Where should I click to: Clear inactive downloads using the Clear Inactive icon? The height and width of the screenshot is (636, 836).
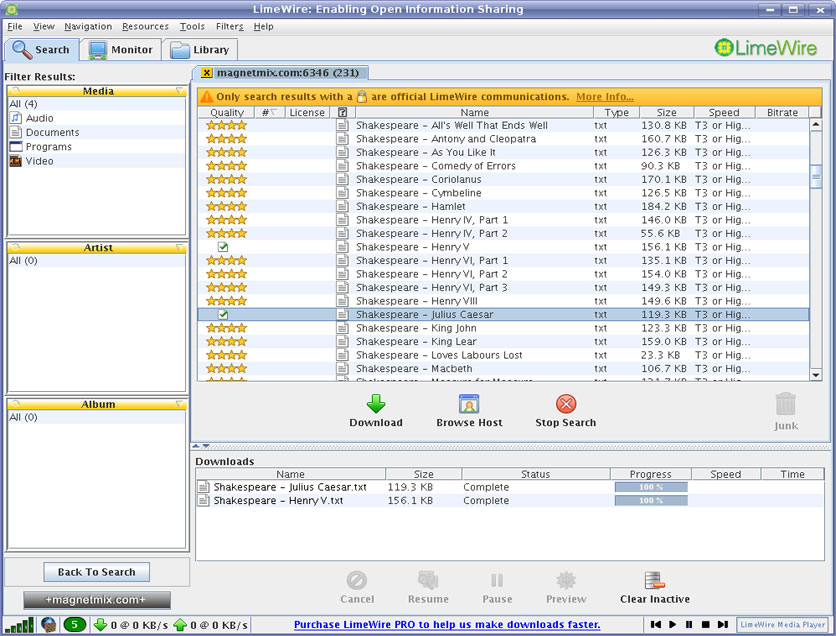(654, 580)
